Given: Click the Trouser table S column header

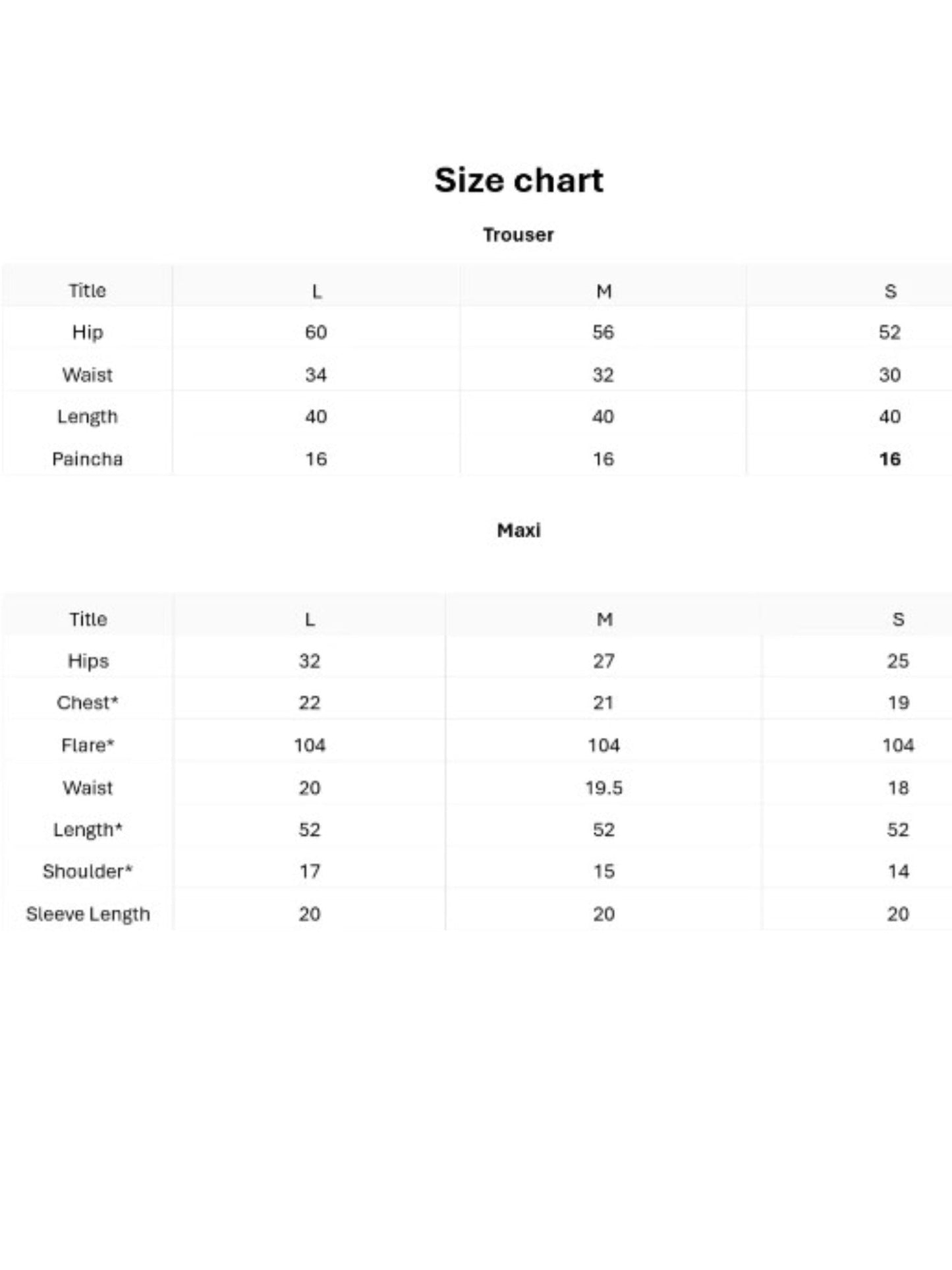Looking at the screenshot, I should pos(890,291).
